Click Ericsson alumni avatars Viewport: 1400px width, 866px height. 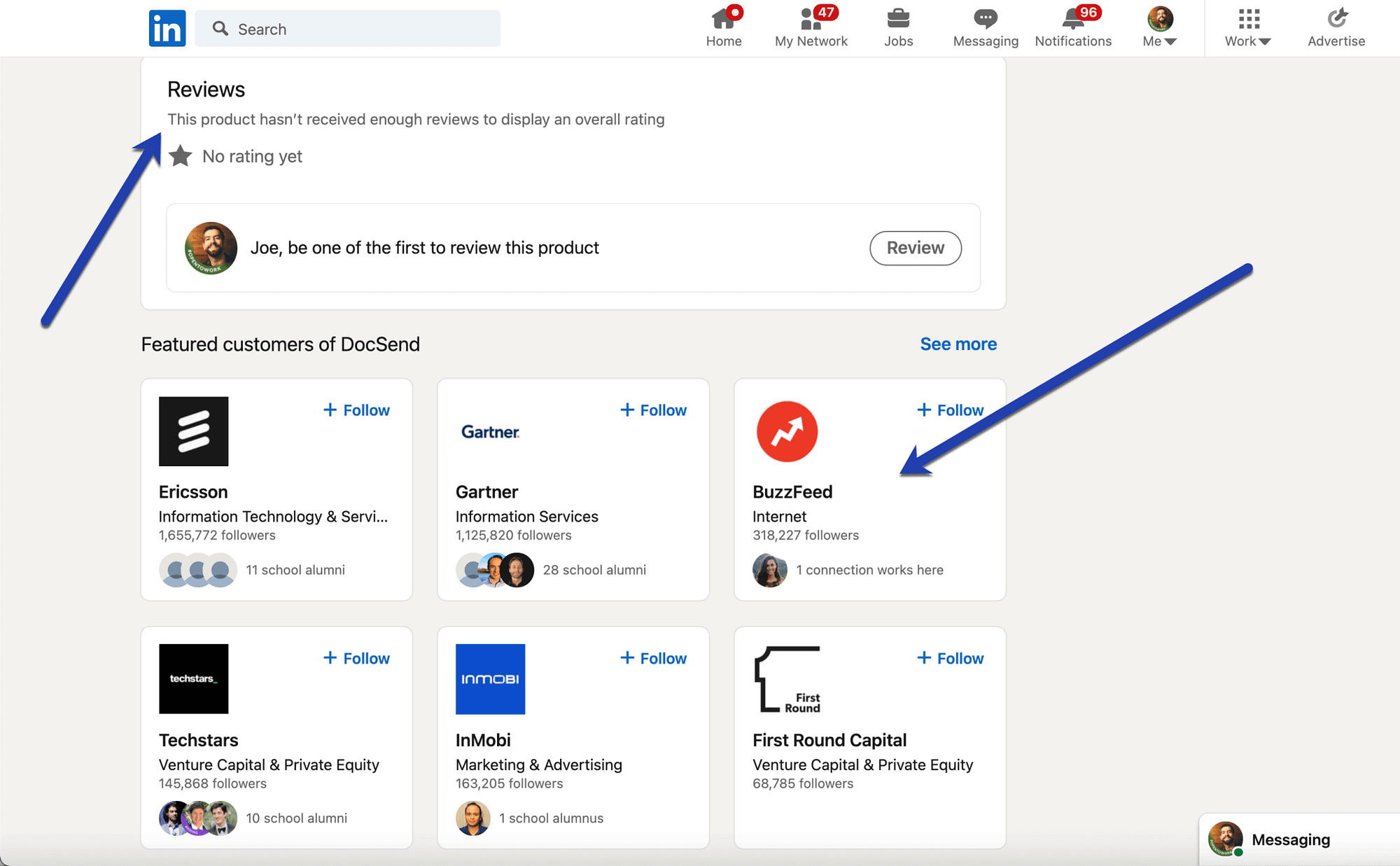[x=198, y=570]
